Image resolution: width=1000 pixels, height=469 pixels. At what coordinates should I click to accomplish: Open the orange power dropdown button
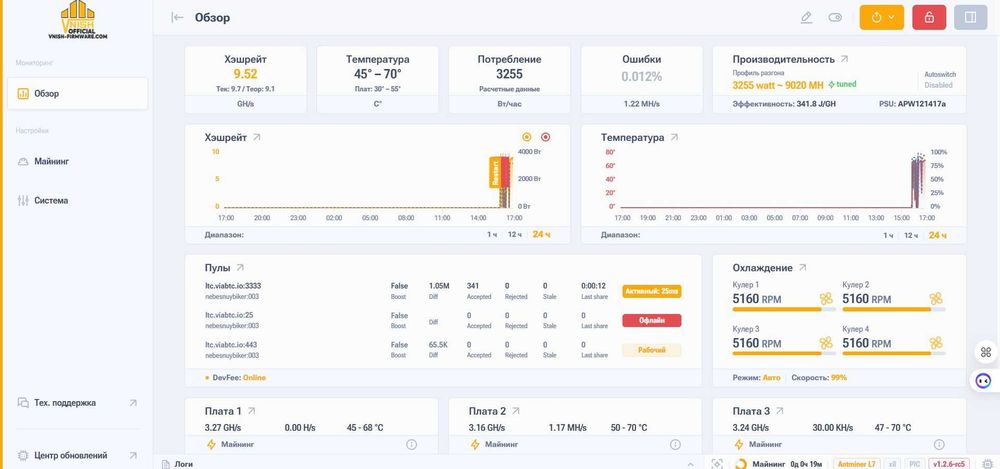click(x=881, y=17)
